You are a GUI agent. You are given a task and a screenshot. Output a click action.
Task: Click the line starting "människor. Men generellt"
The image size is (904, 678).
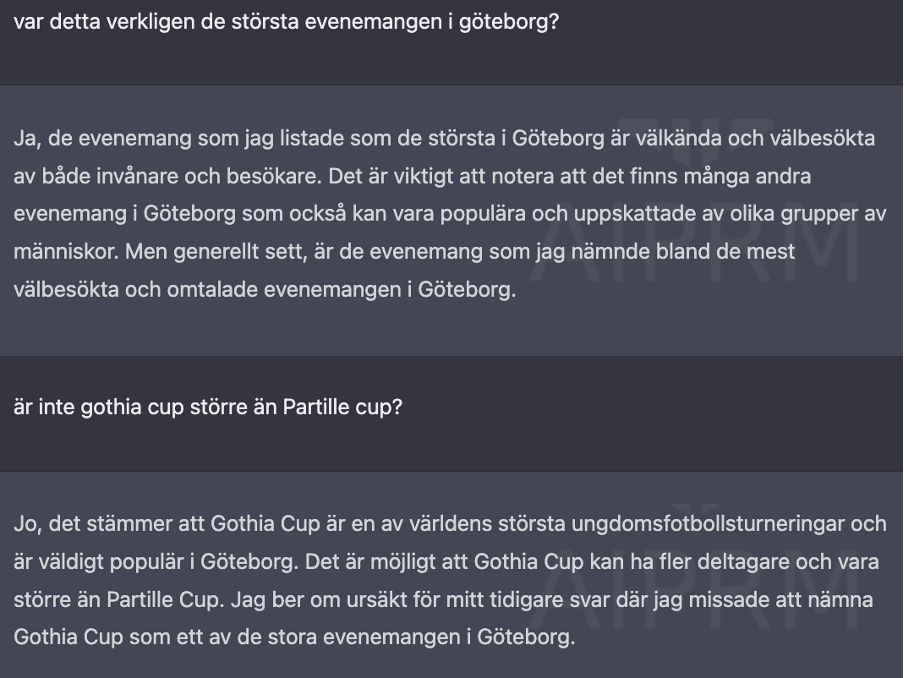coord(404,251)
